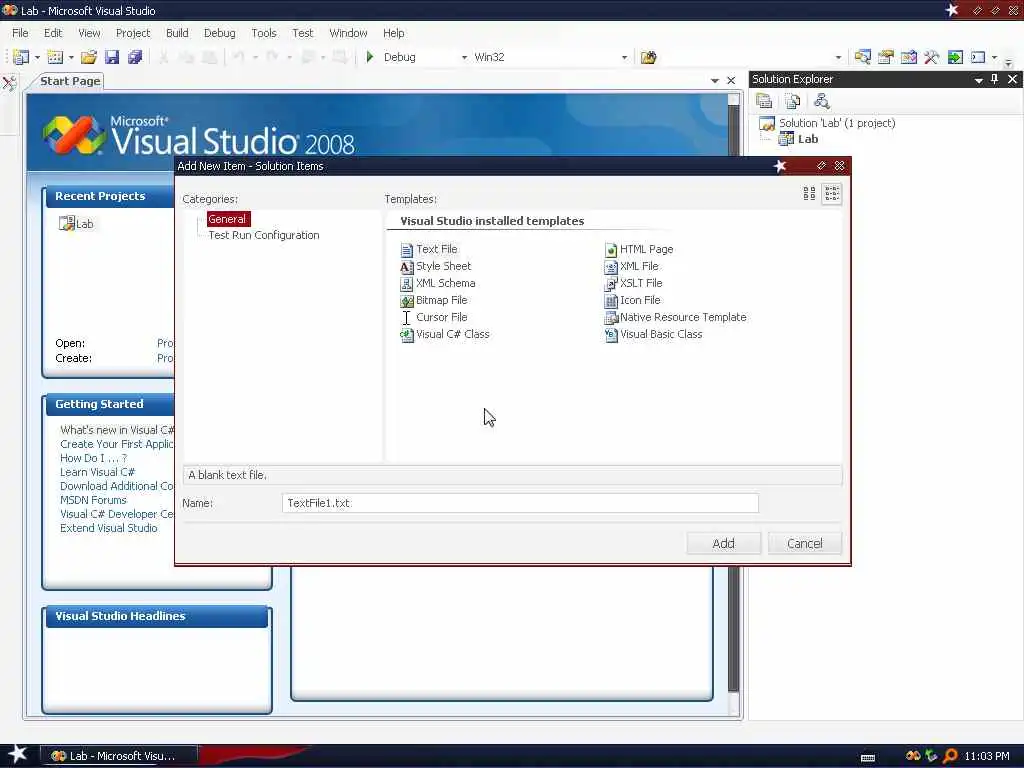
Task: Open the Build menu
Action: [177, 33]
